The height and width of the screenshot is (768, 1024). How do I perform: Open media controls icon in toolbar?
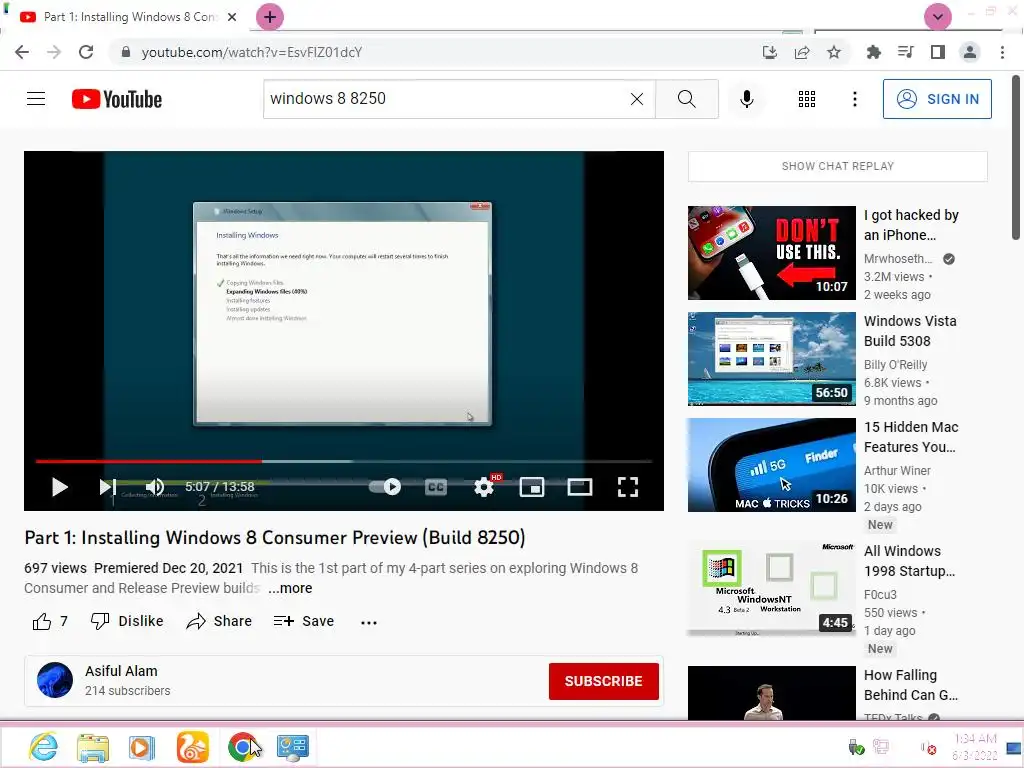[905, 52]
